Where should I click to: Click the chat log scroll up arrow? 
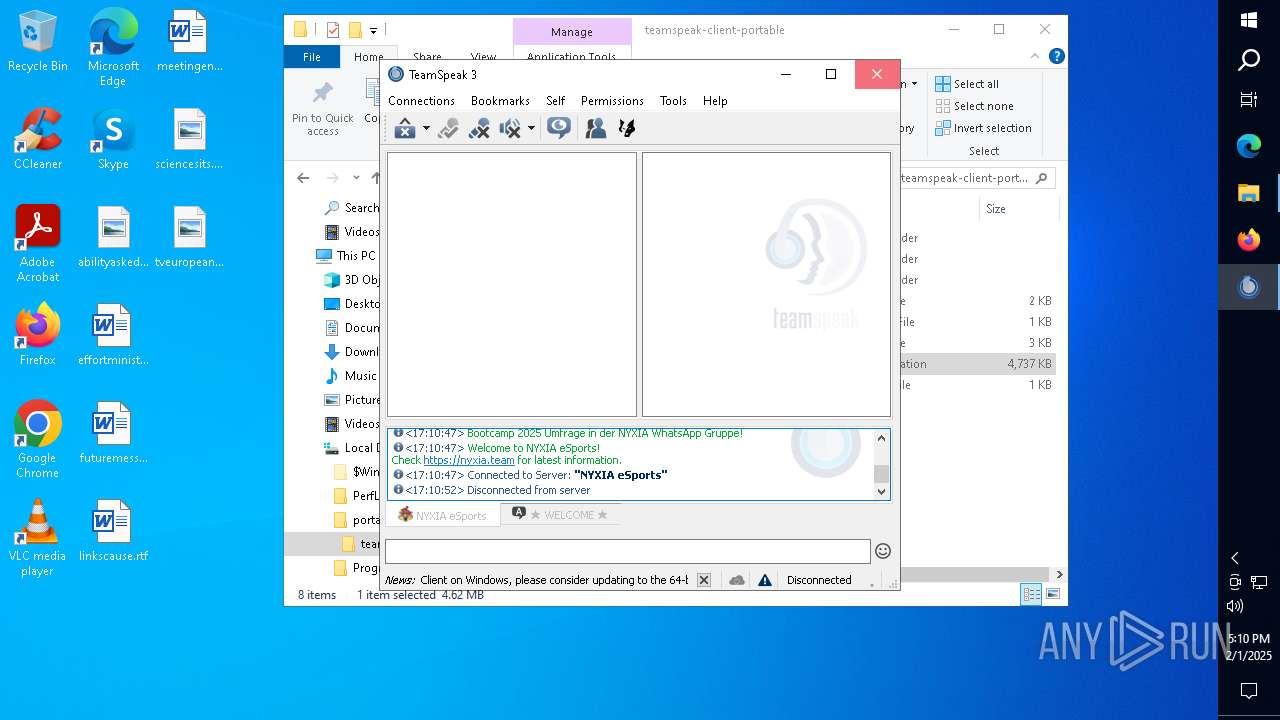881,438
